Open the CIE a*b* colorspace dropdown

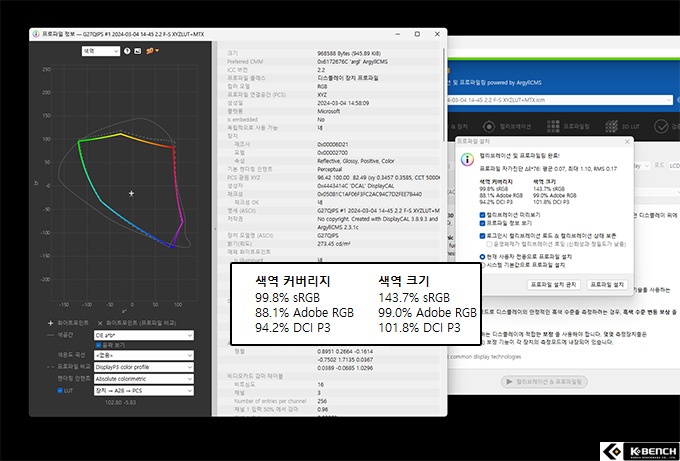coord(144,335)
